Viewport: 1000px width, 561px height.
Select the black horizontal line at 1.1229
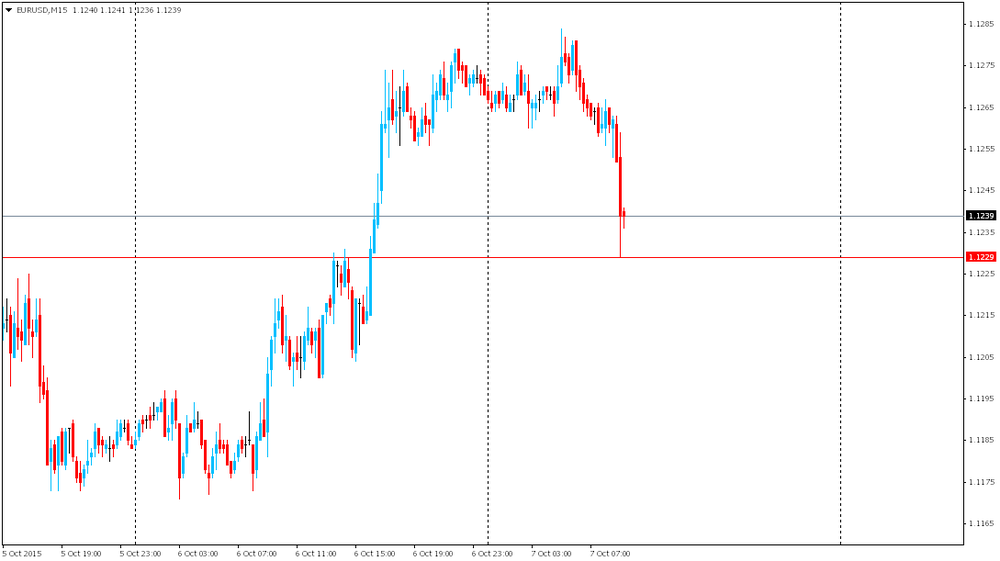(700, 257)
